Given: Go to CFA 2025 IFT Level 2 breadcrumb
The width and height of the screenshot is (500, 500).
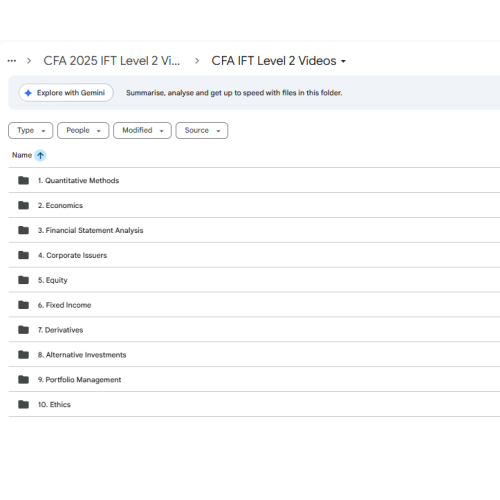Looking at the screenshot, I should coord(112,61).
